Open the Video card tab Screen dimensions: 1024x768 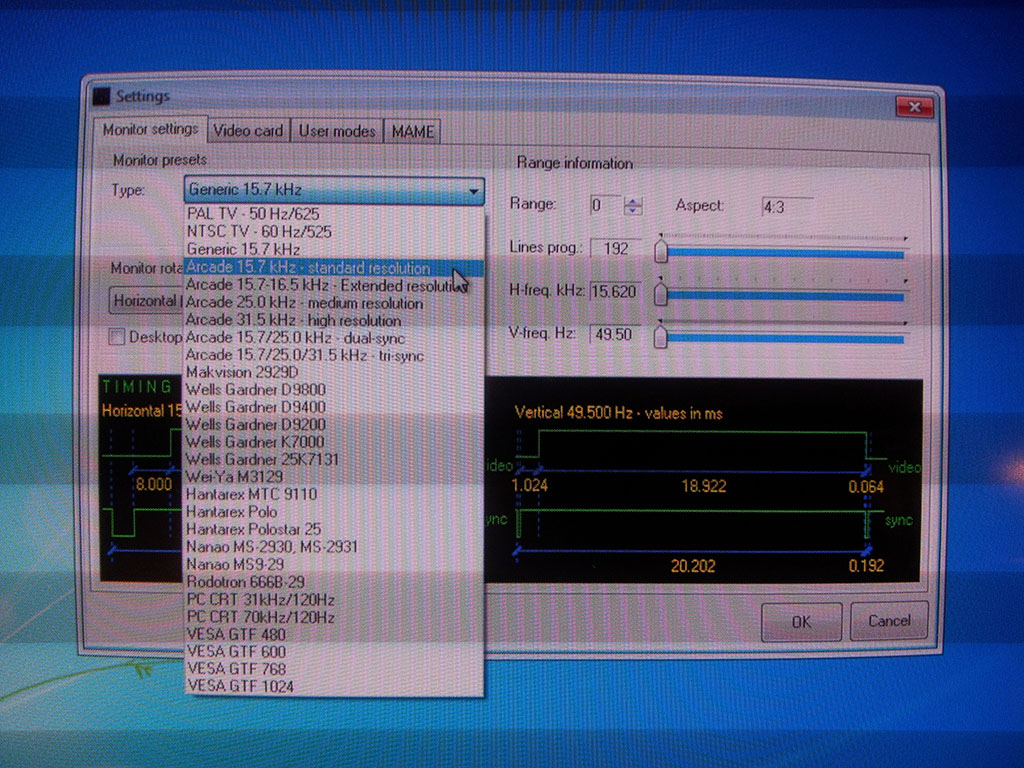tap(250, 131)
